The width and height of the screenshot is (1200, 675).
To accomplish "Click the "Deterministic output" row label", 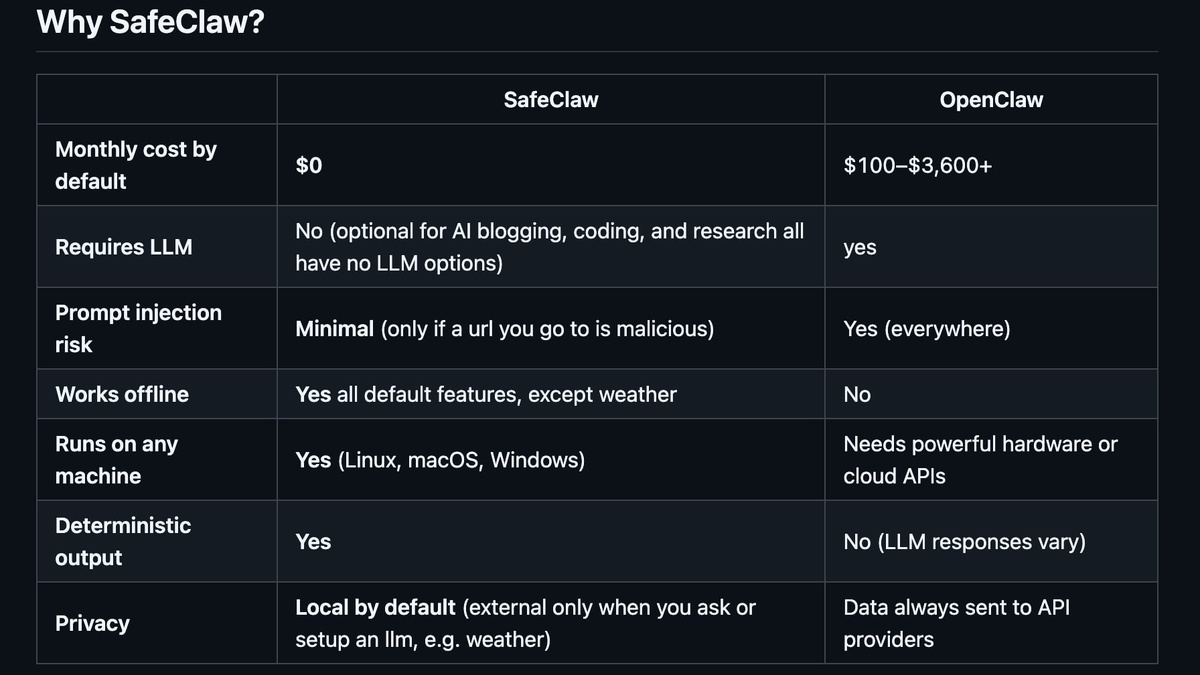I will click(x=123, y=541).
